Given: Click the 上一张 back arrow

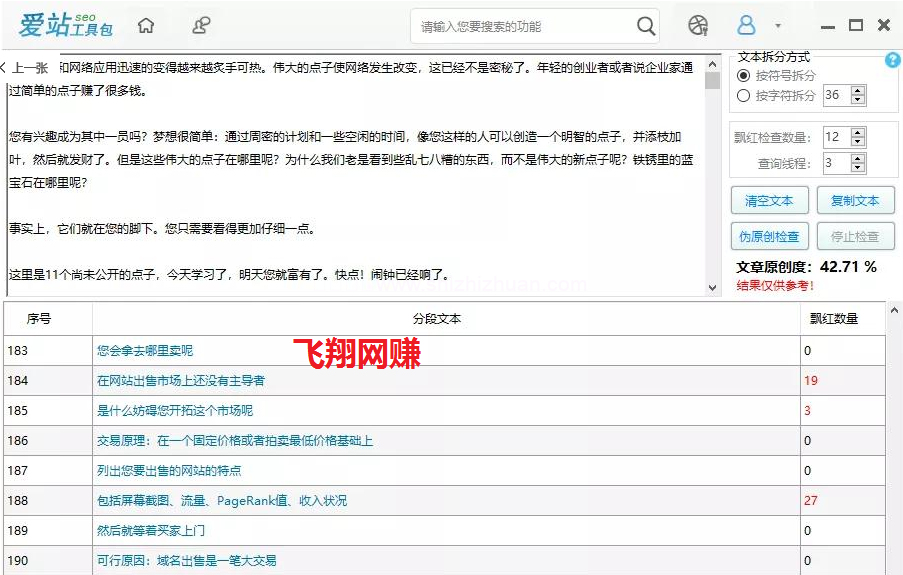Looking at the screenshot, I should (x=24, y=68).
